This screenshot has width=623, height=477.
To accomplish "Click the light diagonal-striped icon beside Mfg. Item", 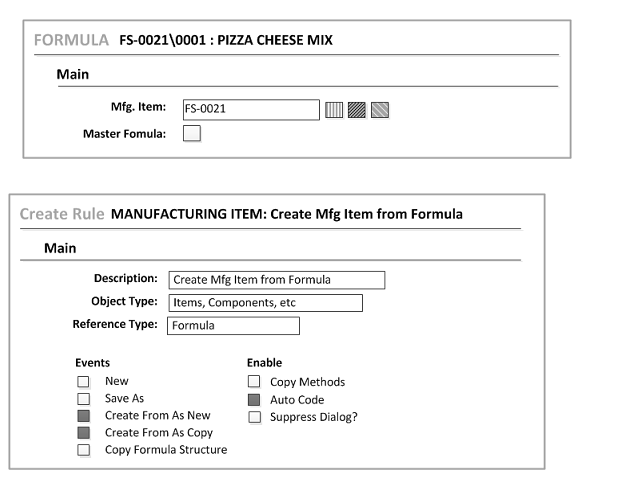I will click(x=379, y=108).
